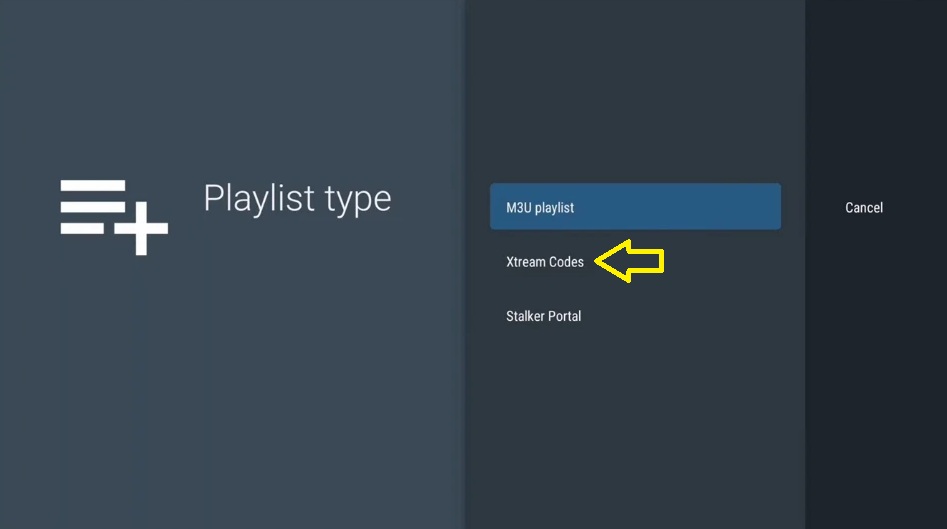Click the empty area below Stalker Portal
This screenshot has height=529, width=947.
(635, 420)
